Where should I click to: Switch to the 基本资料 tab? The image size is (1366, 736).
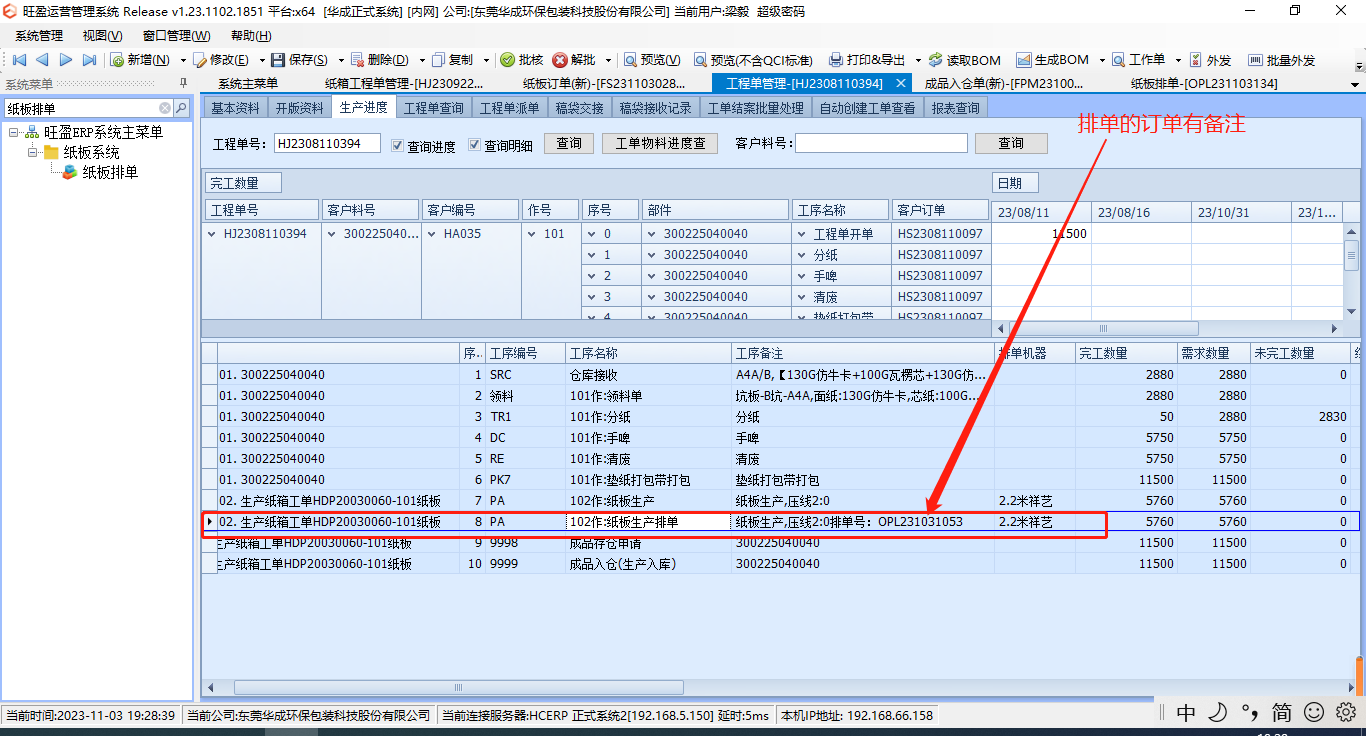pos(235,107)
